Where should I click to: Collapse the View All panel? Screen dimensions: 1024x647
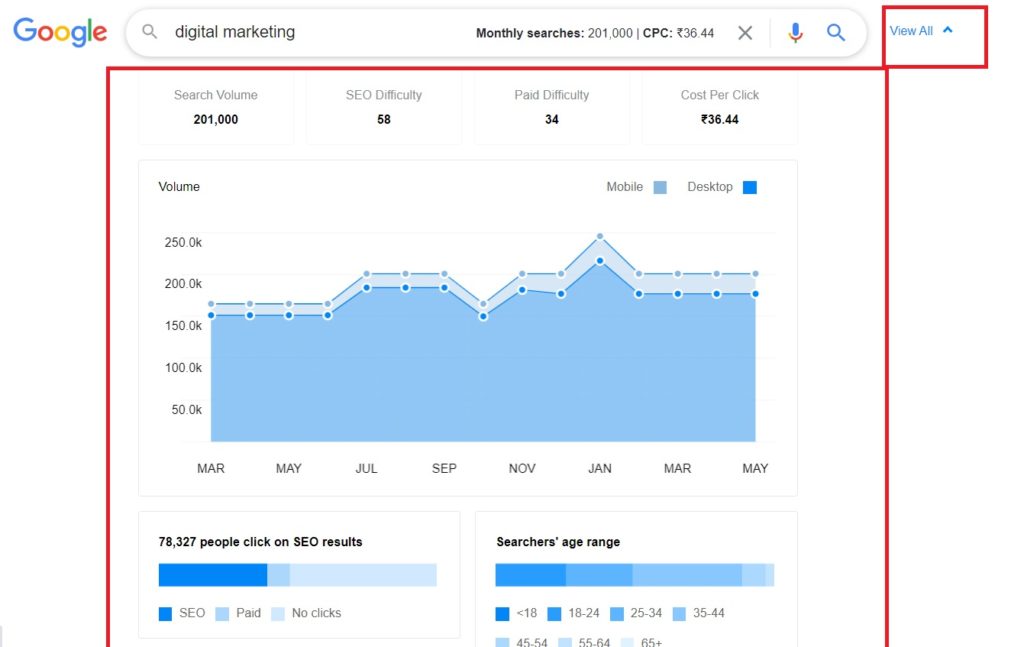point(921,31)
